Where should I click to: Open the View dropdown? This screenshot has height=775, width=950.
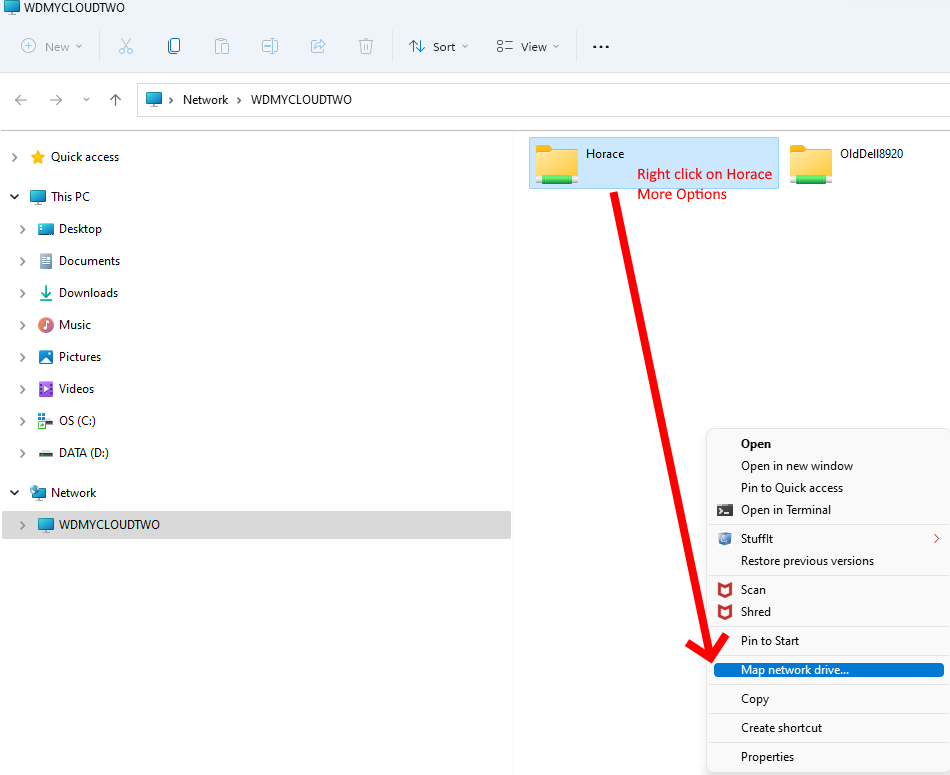528,47
